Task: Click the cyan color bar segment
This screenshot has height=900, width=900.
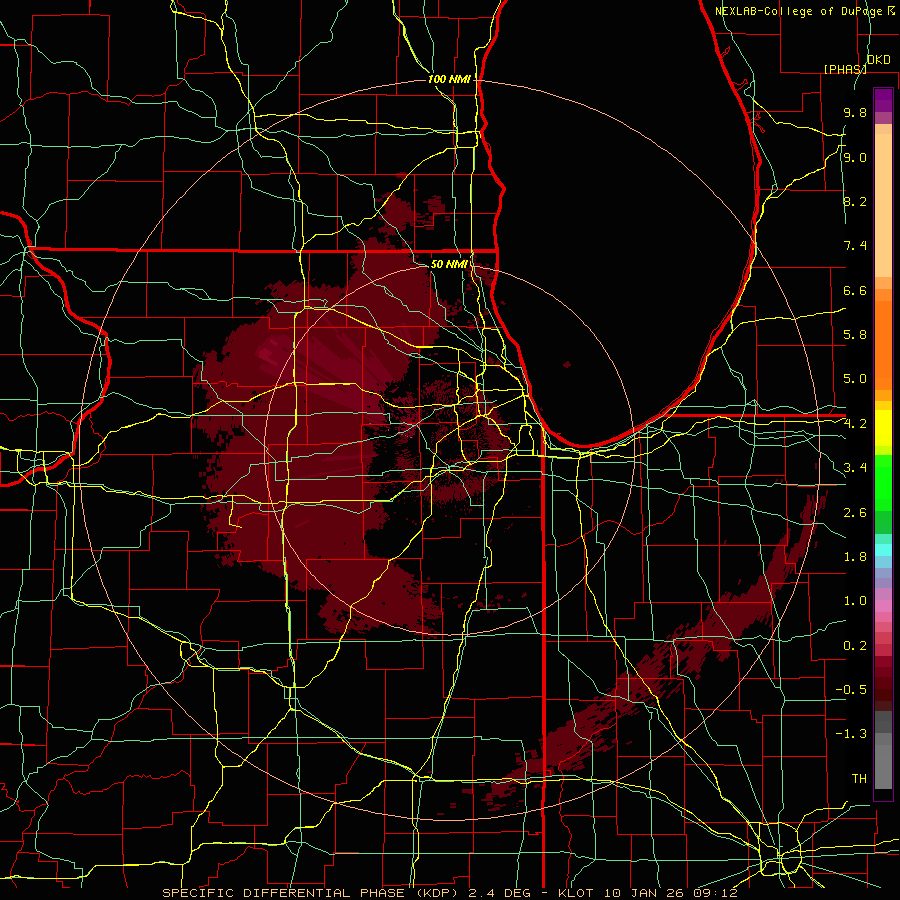Action: click(x=883, y=550)
